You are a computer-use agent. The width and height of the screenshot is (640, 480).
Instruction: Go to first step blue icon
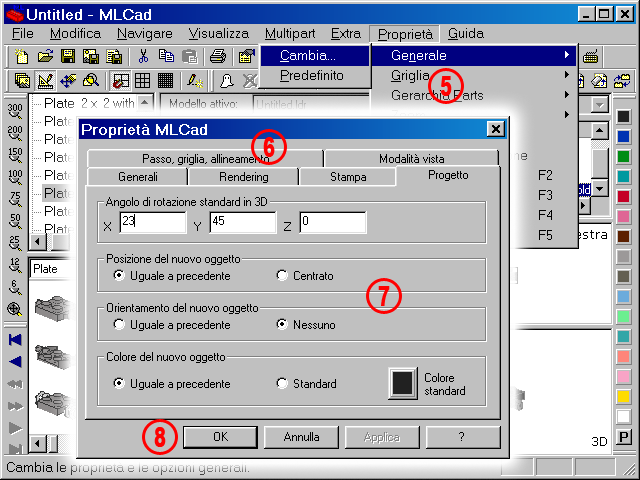(x=15, y=340)
